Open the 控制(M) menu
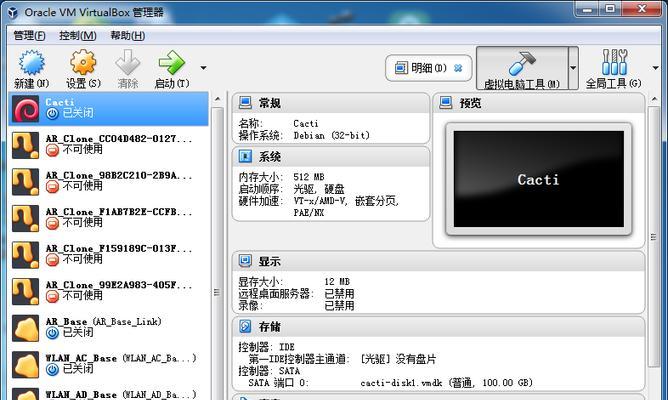 [78, 36]
